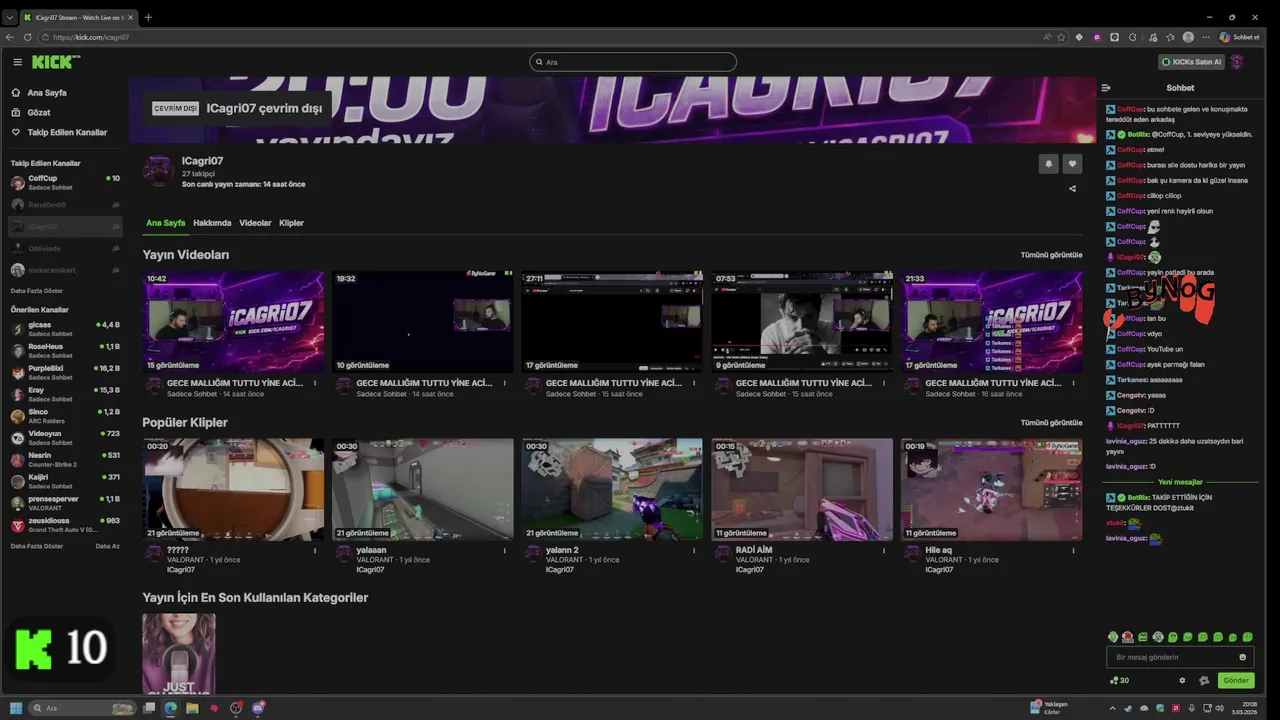Switch to the Hakkımda tab
This screenshot has width=1280, height=720.
[x=212, y=223]
